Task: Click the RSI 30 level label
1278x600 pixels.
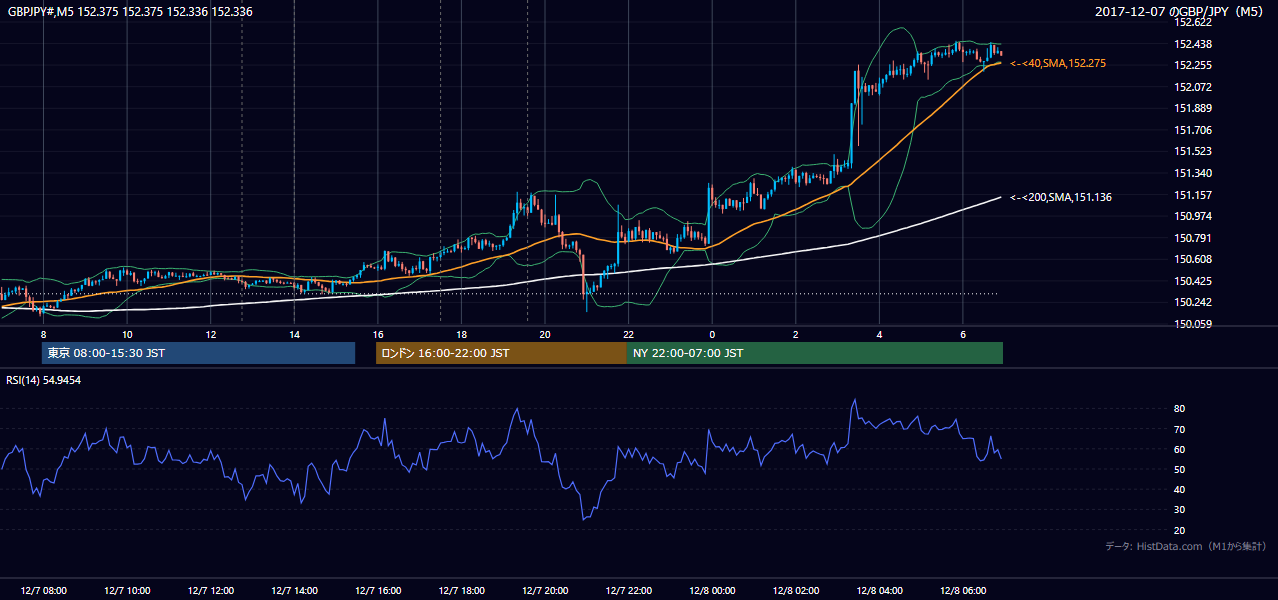Action: coord(1179,510)
